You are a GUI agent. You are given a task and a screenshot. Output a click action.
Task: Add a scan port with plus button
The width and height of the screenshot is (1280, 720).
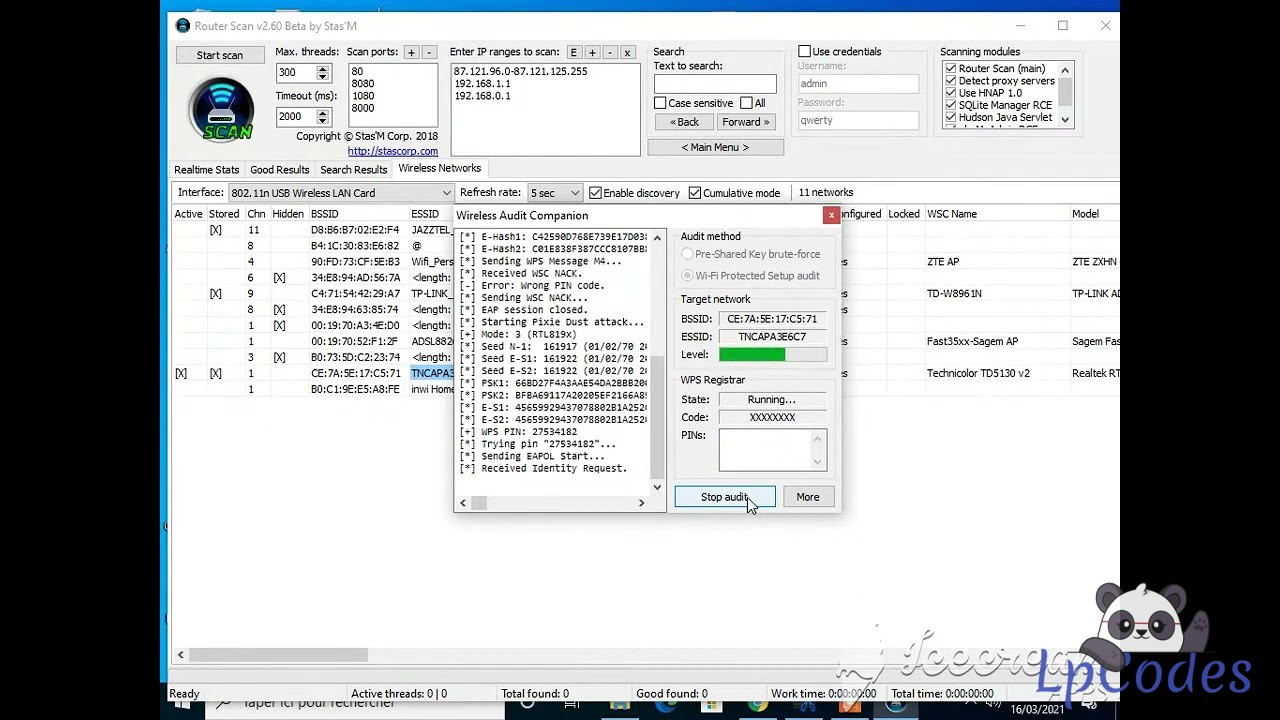(x=411, y=52)
